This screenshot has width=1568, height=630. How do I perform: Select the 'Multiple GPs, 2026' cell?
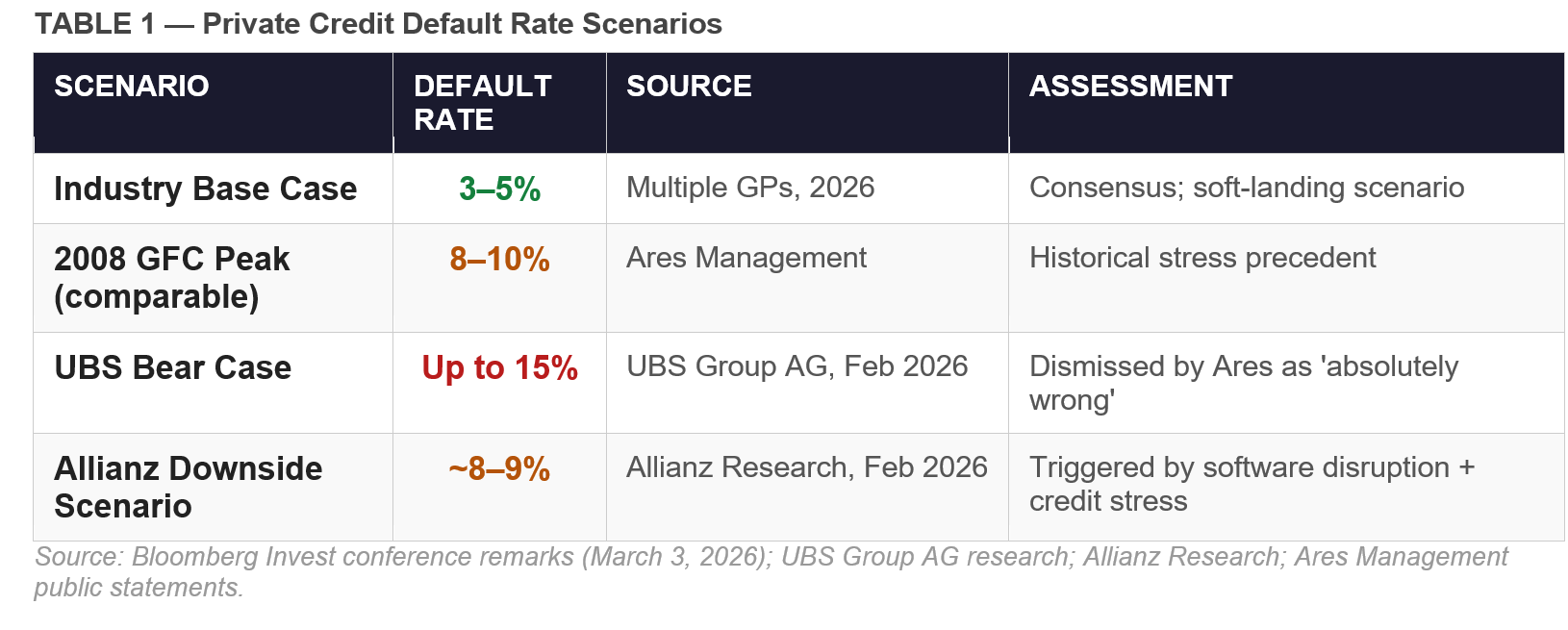coord(750,188)
